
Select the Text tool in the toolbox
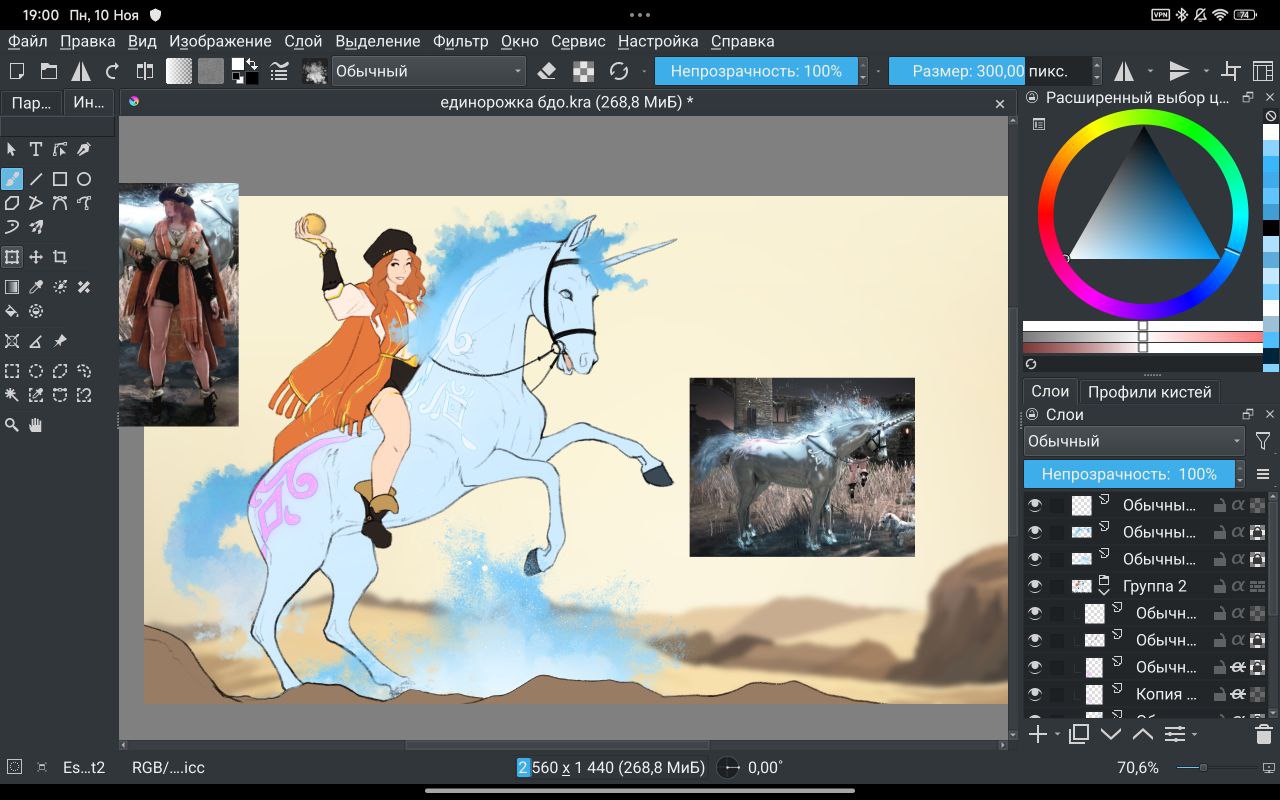[x=36, y=149]
